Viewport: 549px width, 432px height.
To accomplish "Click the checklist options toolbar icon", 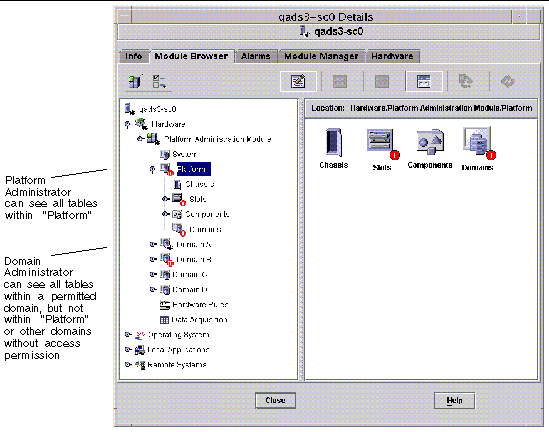I will pyautogui.click(x=159, y=81).
